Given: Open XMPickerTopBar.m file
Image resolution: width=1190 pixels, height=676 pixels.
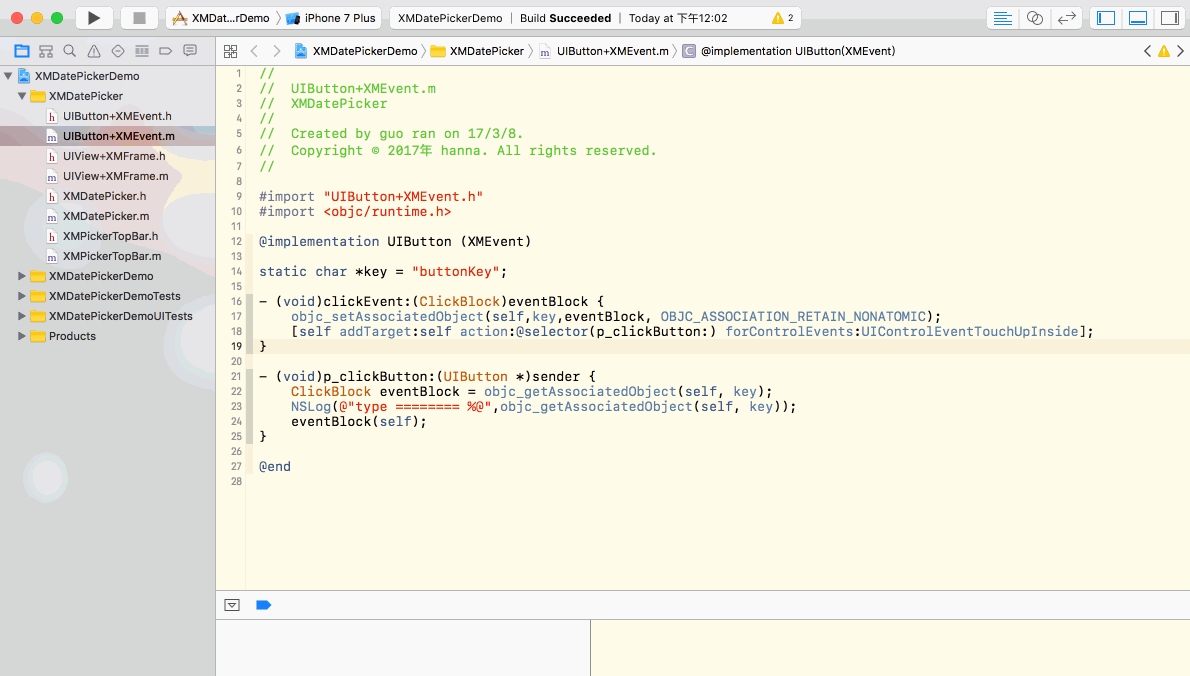Looking at the screenshot, I should pos(112,256).
